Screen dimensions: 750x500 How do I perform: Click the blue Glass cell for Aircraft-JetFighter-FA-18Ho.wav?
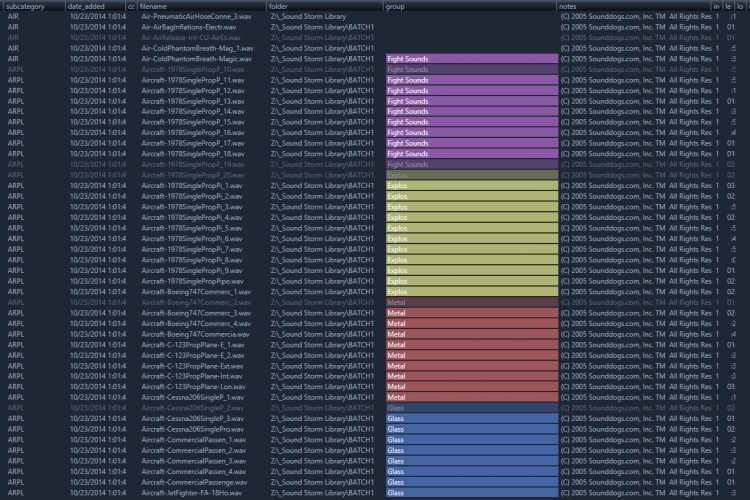(x=472, y=493)
